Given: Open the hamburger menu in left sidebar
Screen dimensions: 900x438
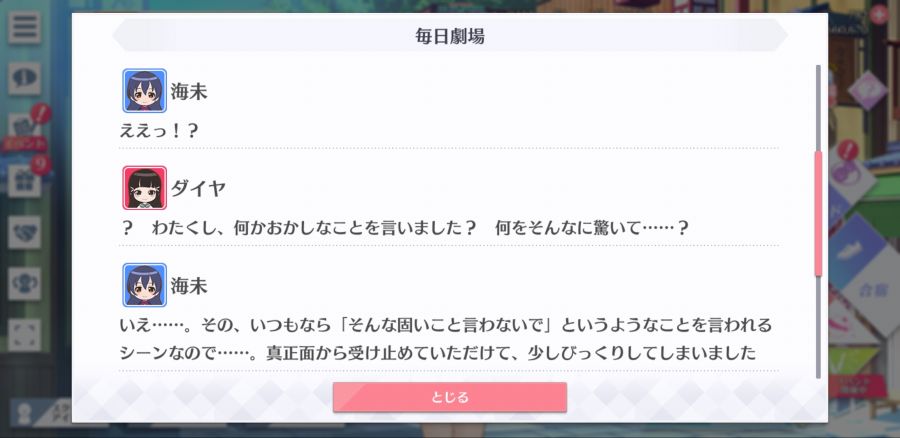Looking at the screenshot, I should click(x=24, y=28).
